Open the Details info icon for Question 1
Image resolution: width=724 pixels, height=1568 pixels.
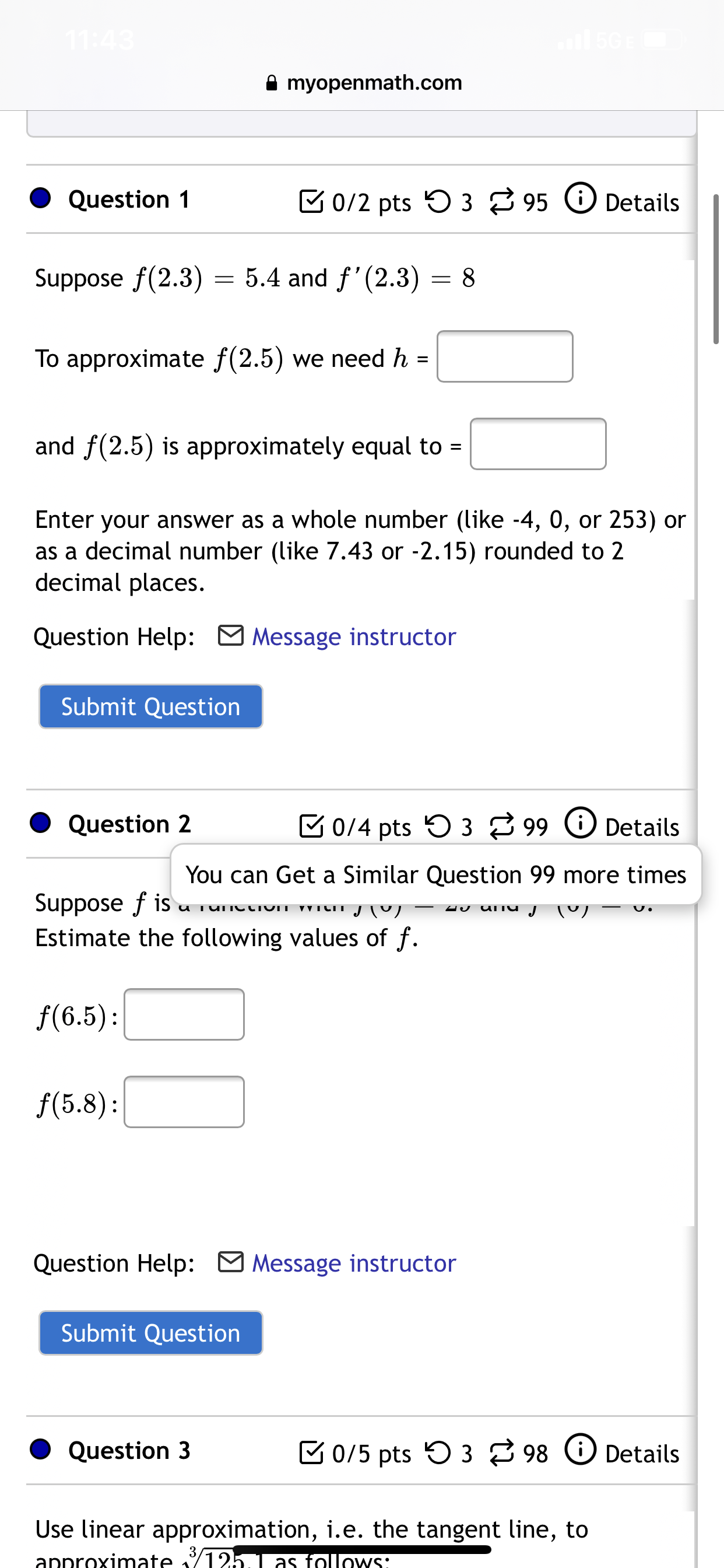[581, 201]
